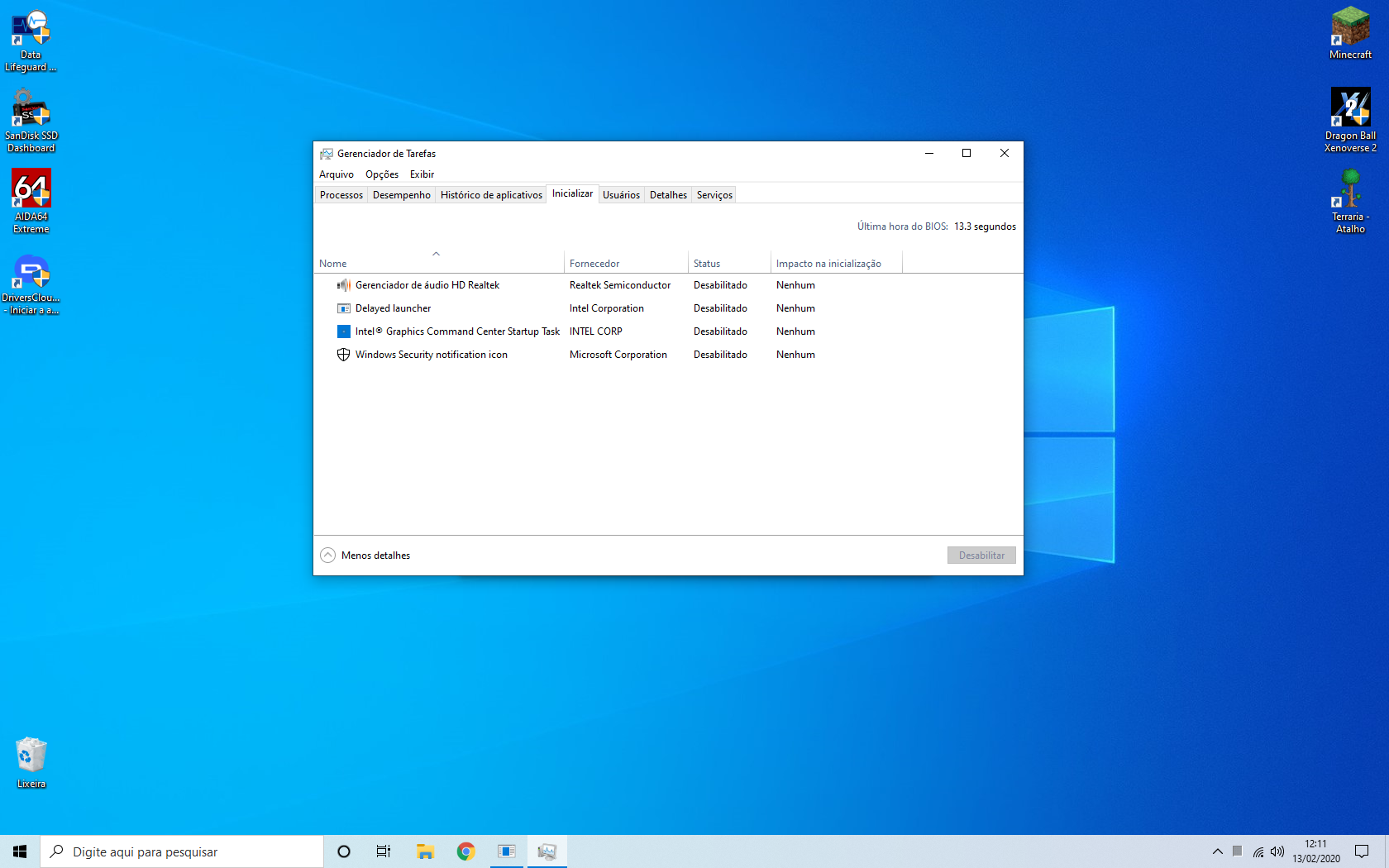Sort by Status column header
1389x868 pixels.
729,264
